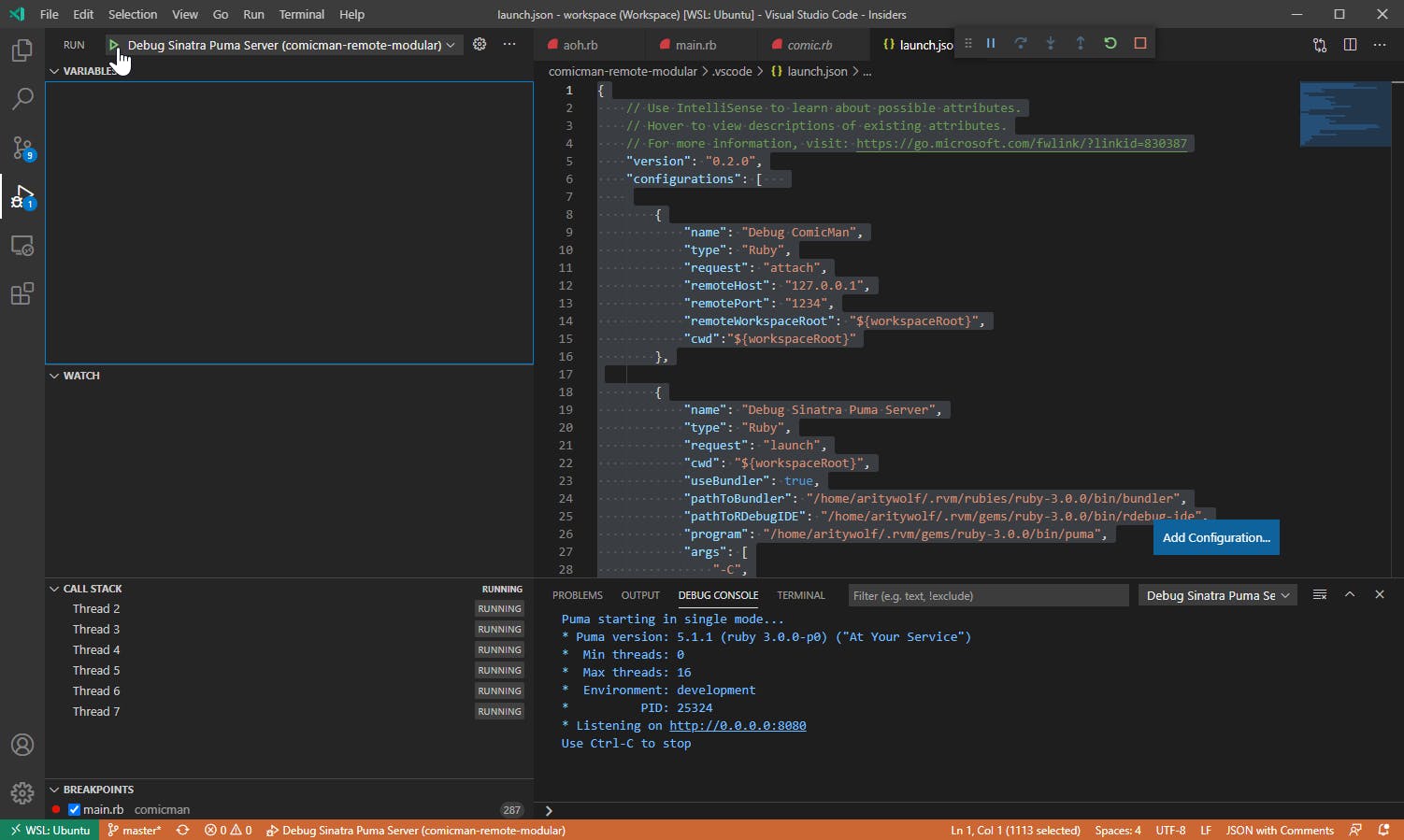Click the Add Configuration button
The image size is (1404, 840).
tap(1216, 537)
